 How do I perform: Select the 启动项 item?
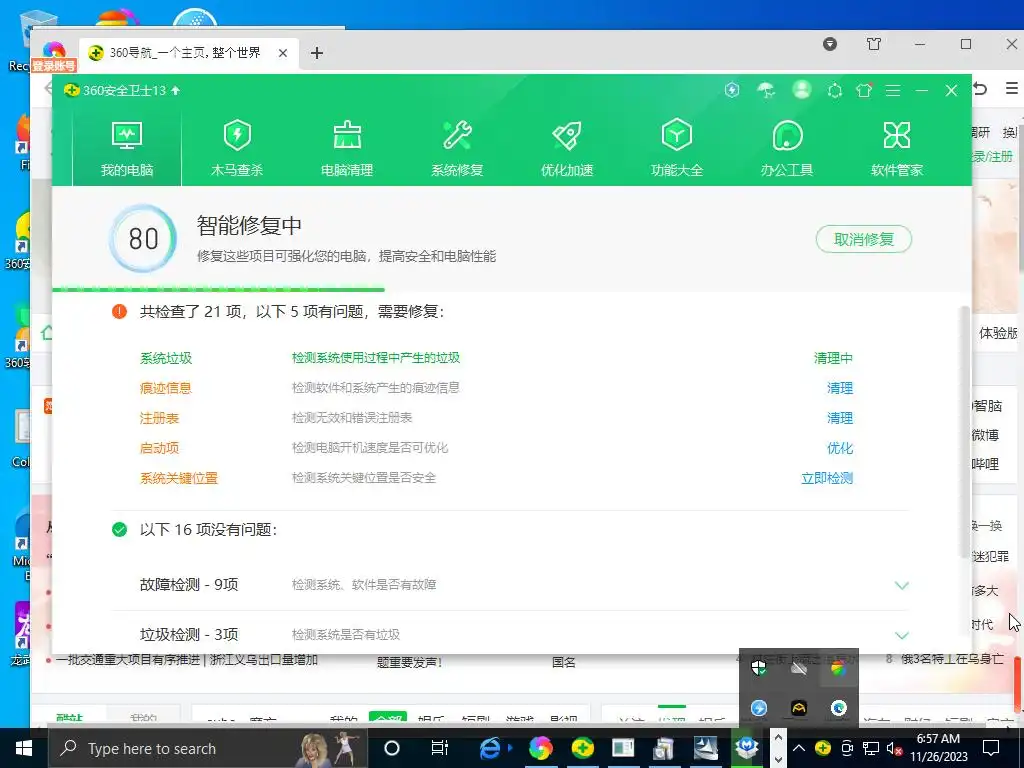coord(159,448)
